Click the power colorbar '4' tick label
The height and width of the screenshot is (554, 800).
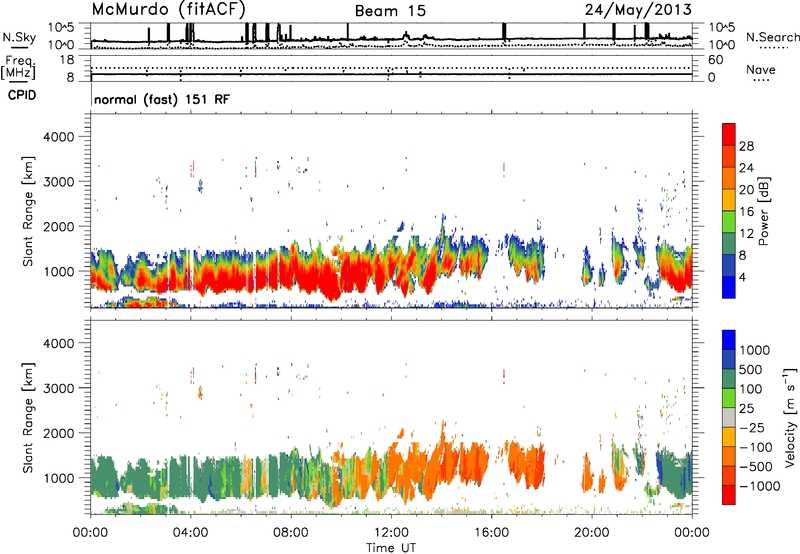click(742, 277)
